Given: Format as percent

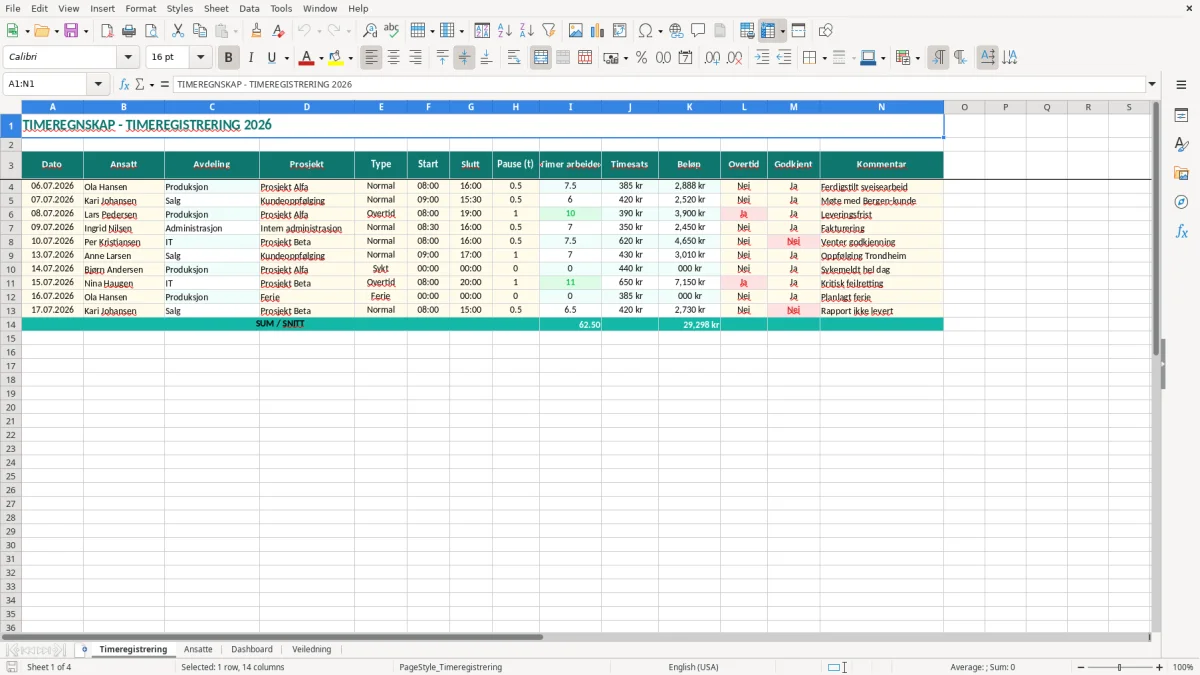Looking at the screenshot, I should [641, 58].
